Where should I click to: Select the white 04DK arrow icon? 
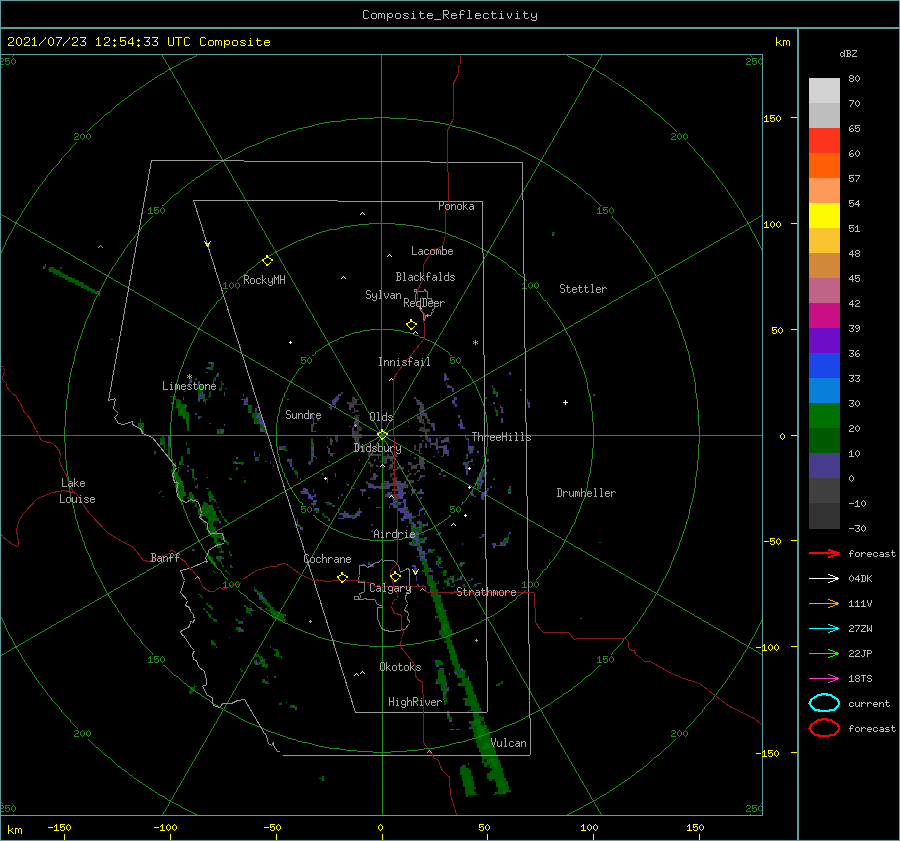pyautogui.click(x=824, y=578)
